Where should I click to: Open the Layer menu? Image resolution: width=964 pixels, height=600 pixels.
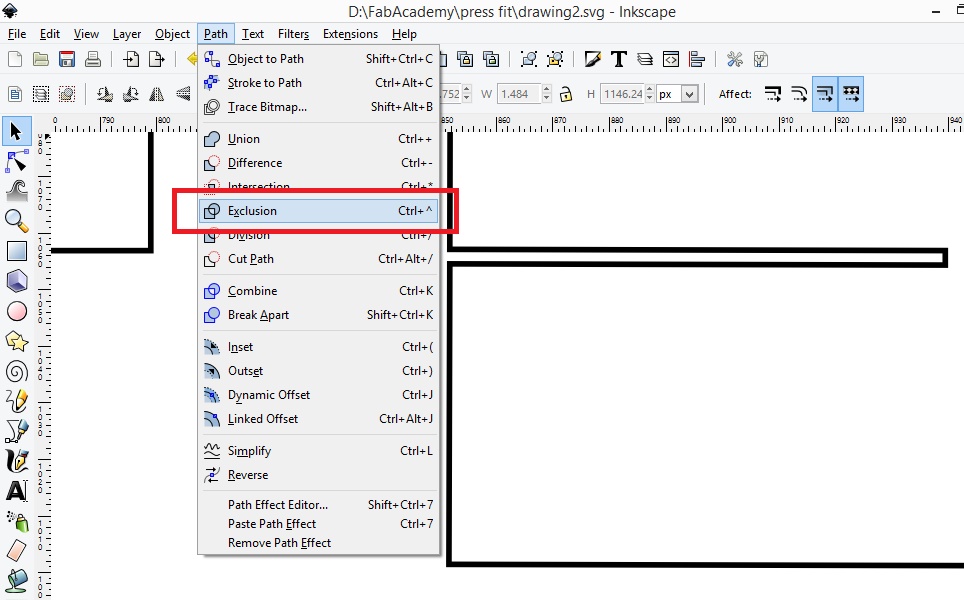click(x=127, y=34)
